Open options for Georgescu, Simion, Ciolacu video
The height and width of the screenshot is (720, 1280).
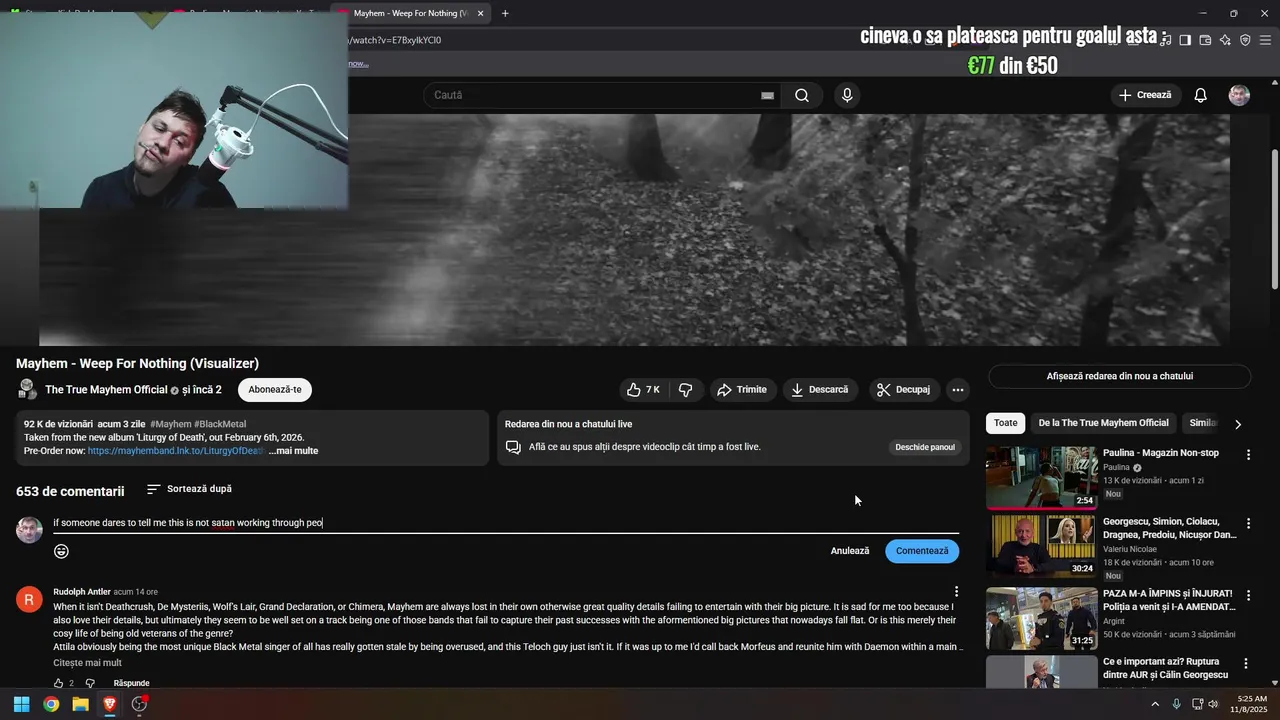(x=1248, y=523)
